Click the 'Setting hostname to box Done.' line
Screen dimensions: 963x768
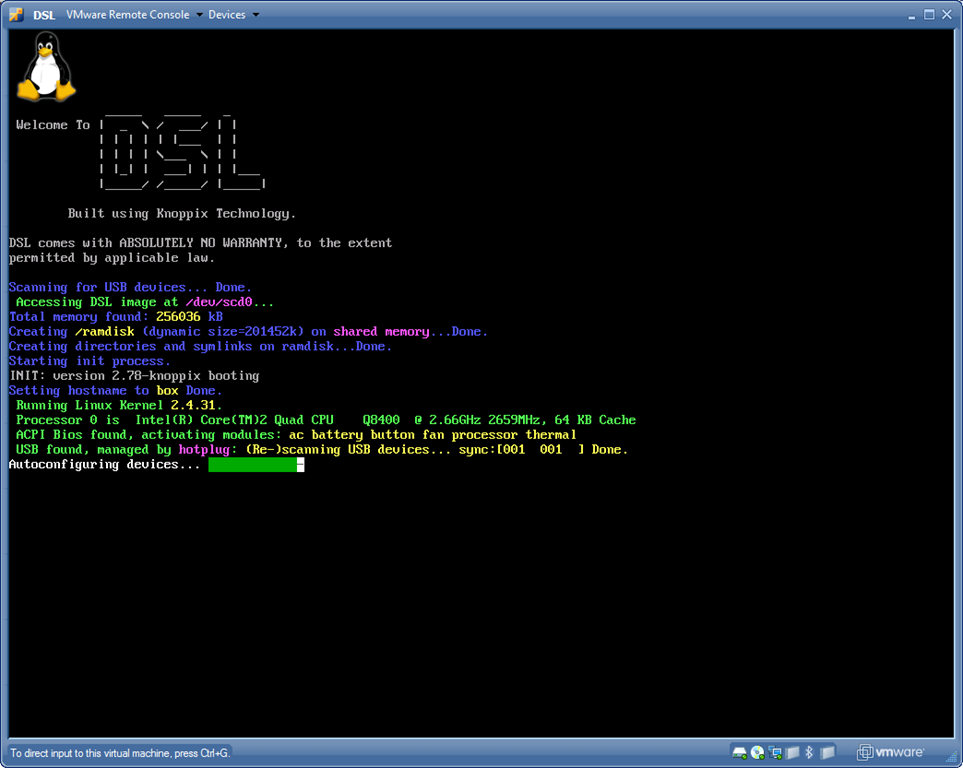(115, 391)
